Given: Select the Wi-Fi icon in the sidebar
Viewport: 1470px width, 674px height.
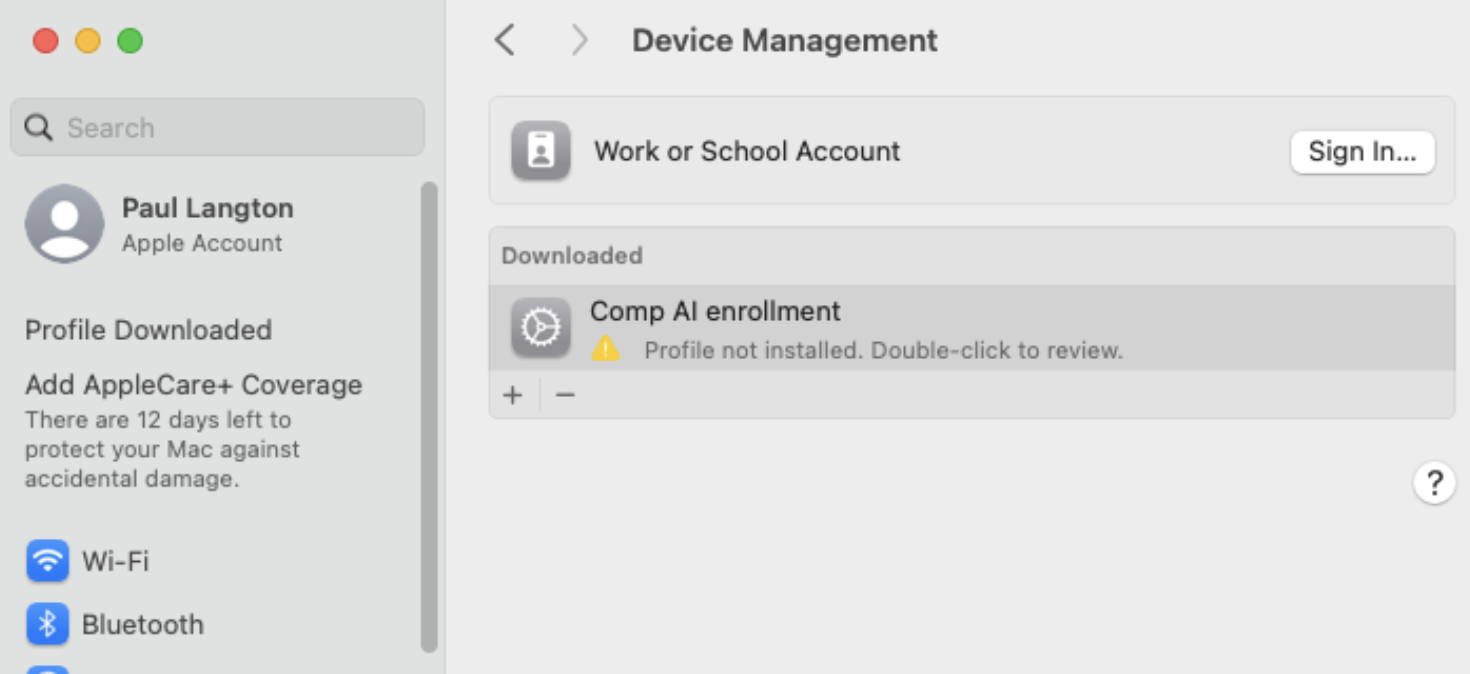Looking at the screenshot, I should [x=47, y=561].
